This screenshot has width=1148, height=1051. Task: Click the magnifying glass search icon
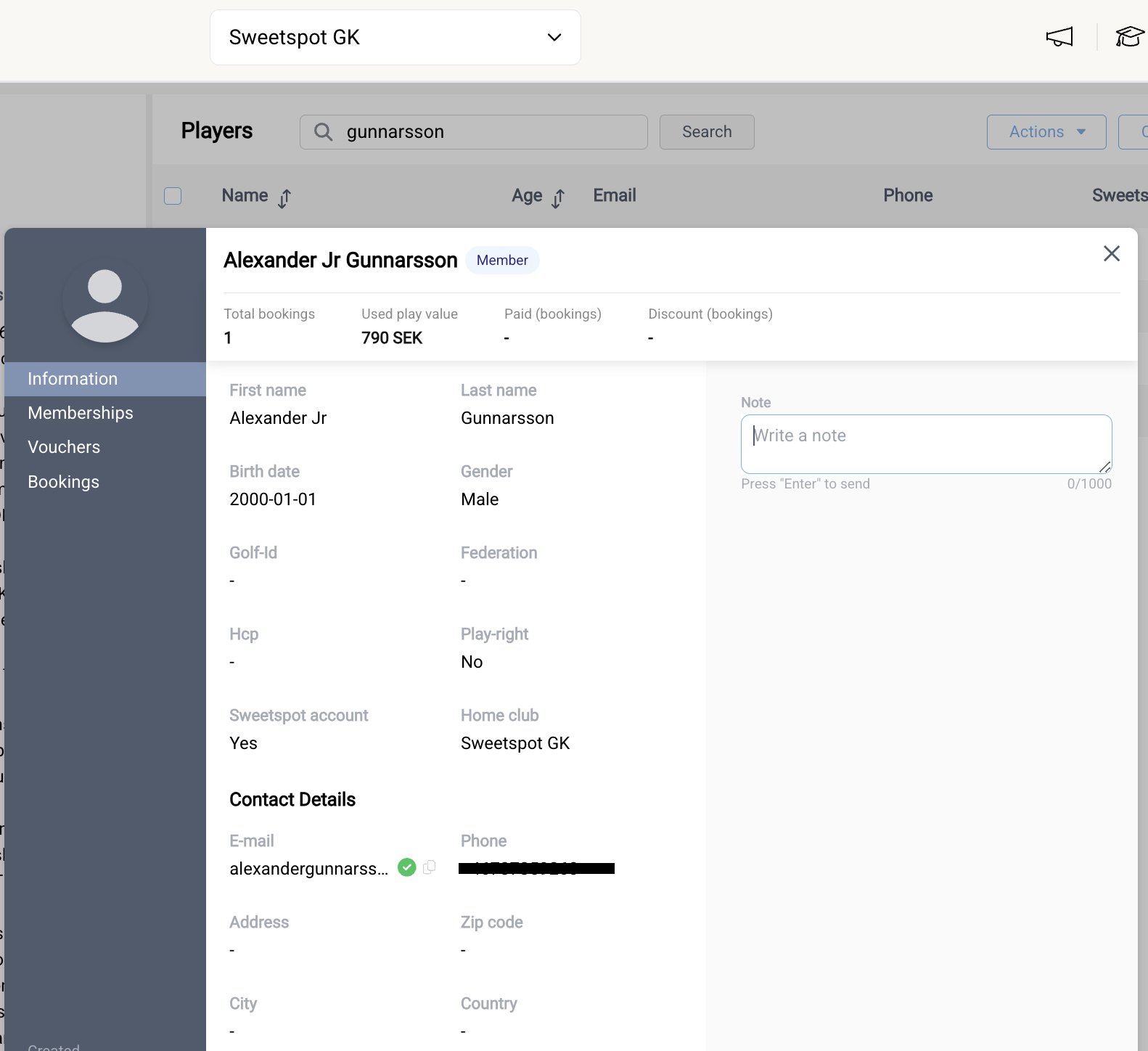point(323,132)
